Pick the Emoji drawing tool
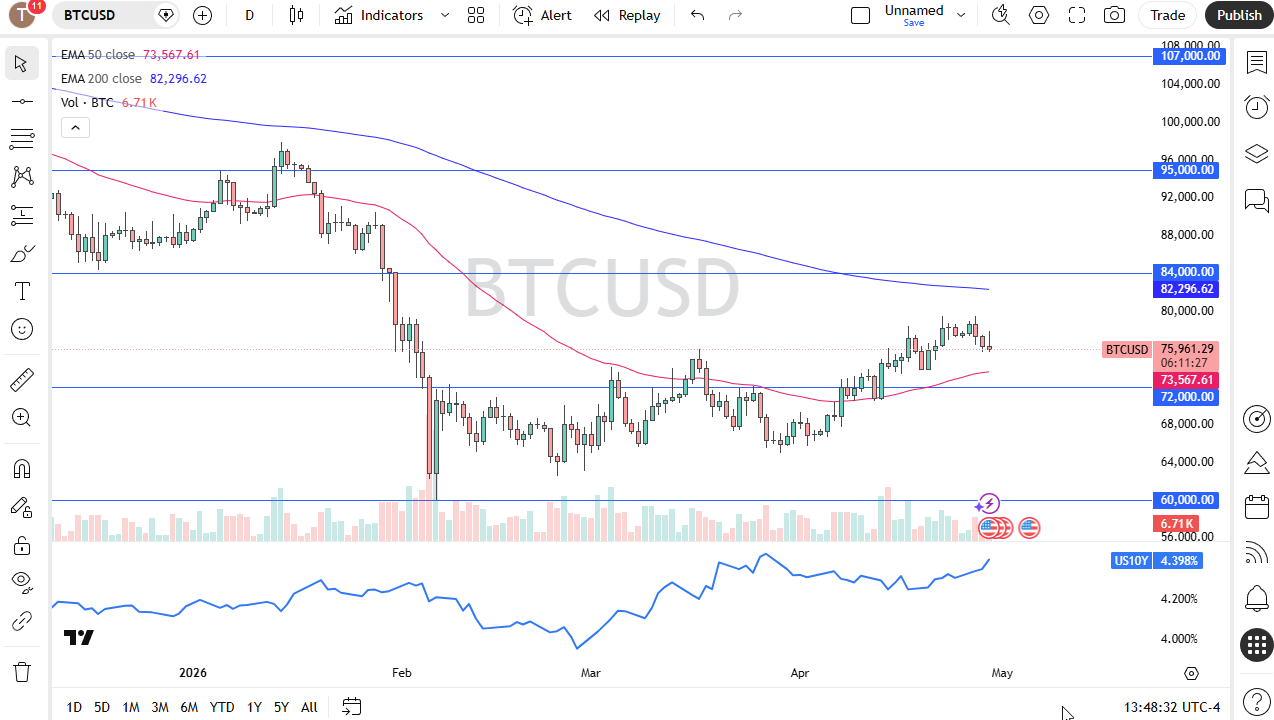Viewport: 1274px width, 720px height. 22,329
